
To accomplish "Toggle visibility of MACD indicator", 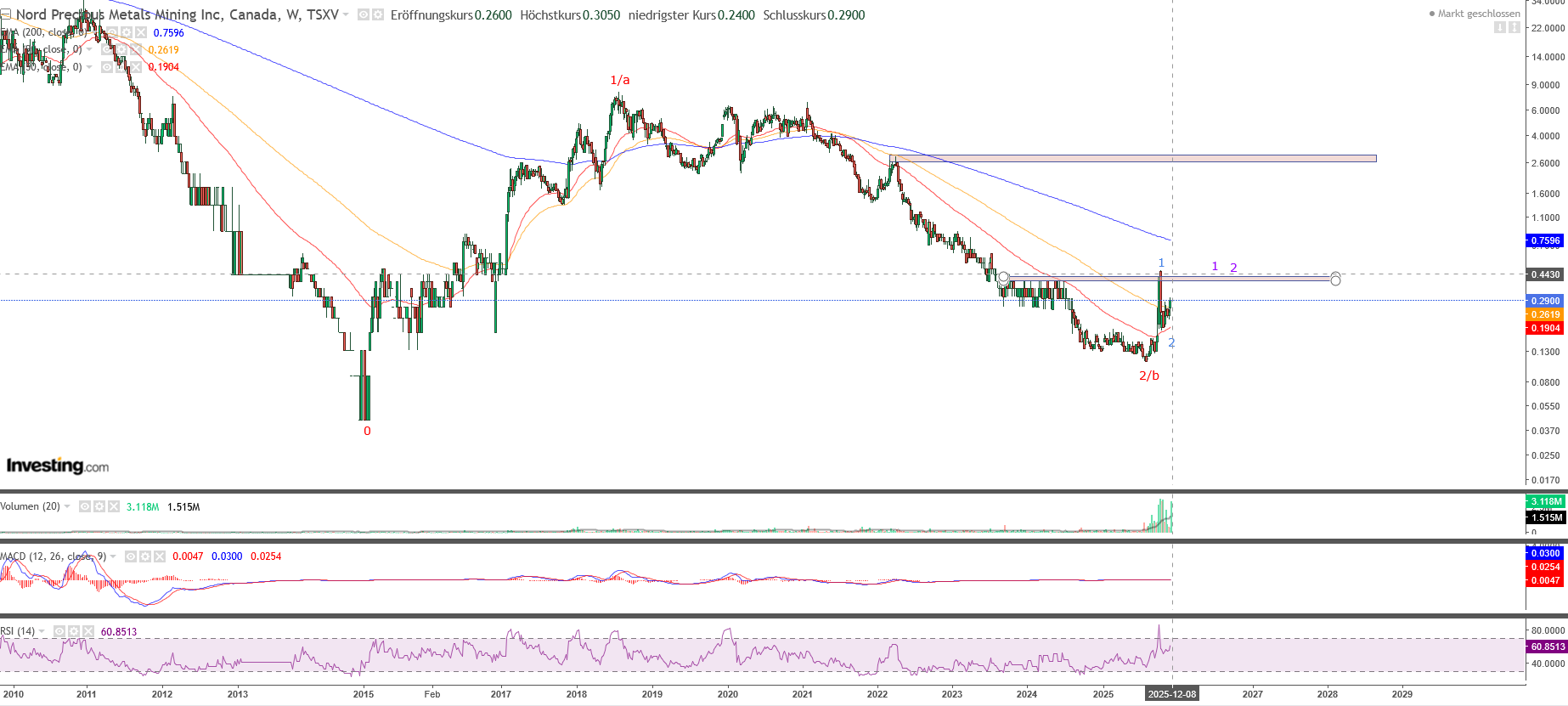I will point(131,556).
